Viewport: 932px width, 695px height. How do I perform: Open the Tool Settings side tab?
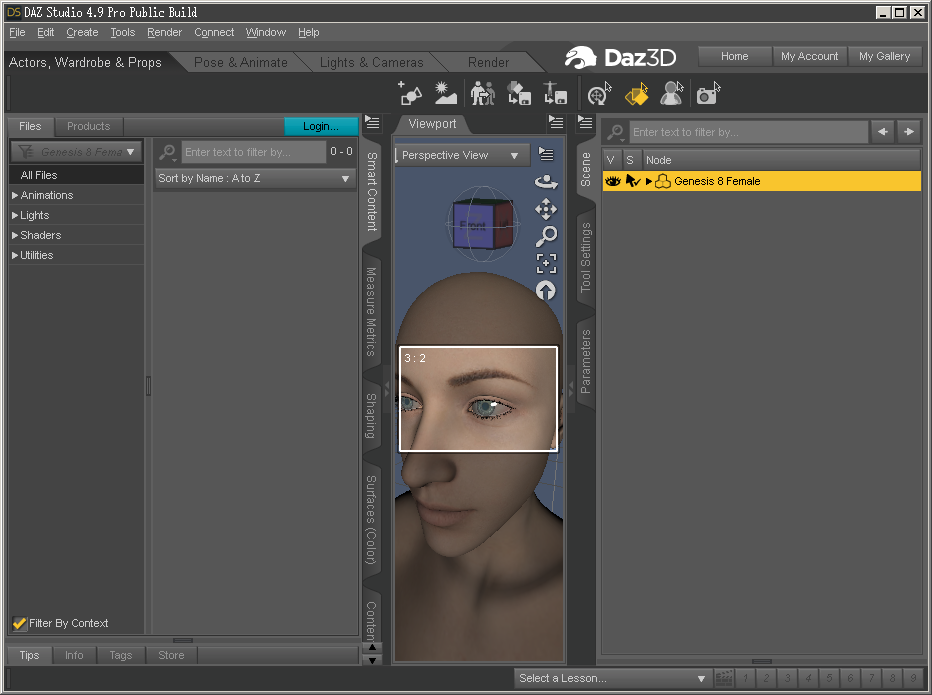(x=585, y=257)
